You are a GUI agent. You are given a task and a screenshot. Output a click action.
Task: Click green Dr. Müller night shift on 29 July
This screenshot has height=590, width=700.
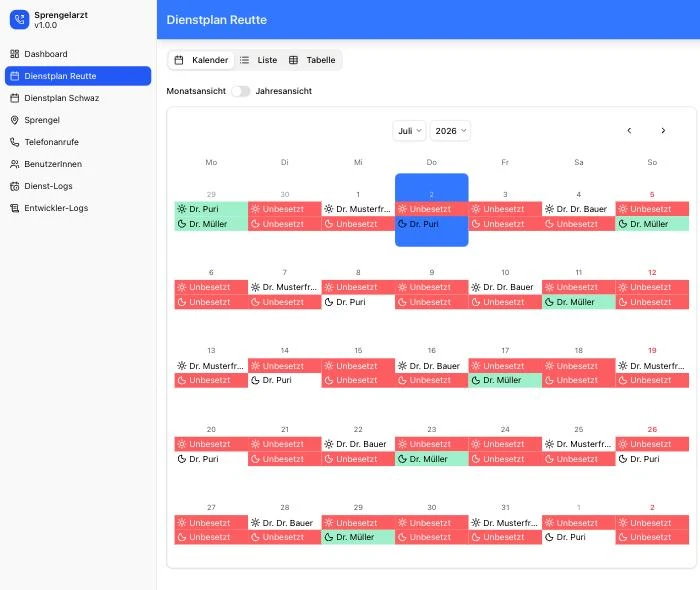pos(358,537)
